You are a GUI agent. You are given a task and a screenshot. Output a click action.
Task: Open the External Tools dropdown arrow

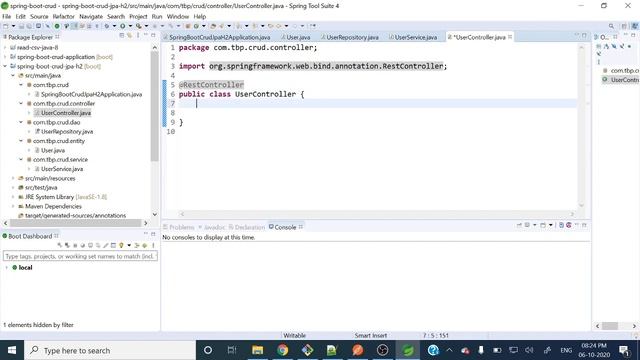click(x=146, y=26)
